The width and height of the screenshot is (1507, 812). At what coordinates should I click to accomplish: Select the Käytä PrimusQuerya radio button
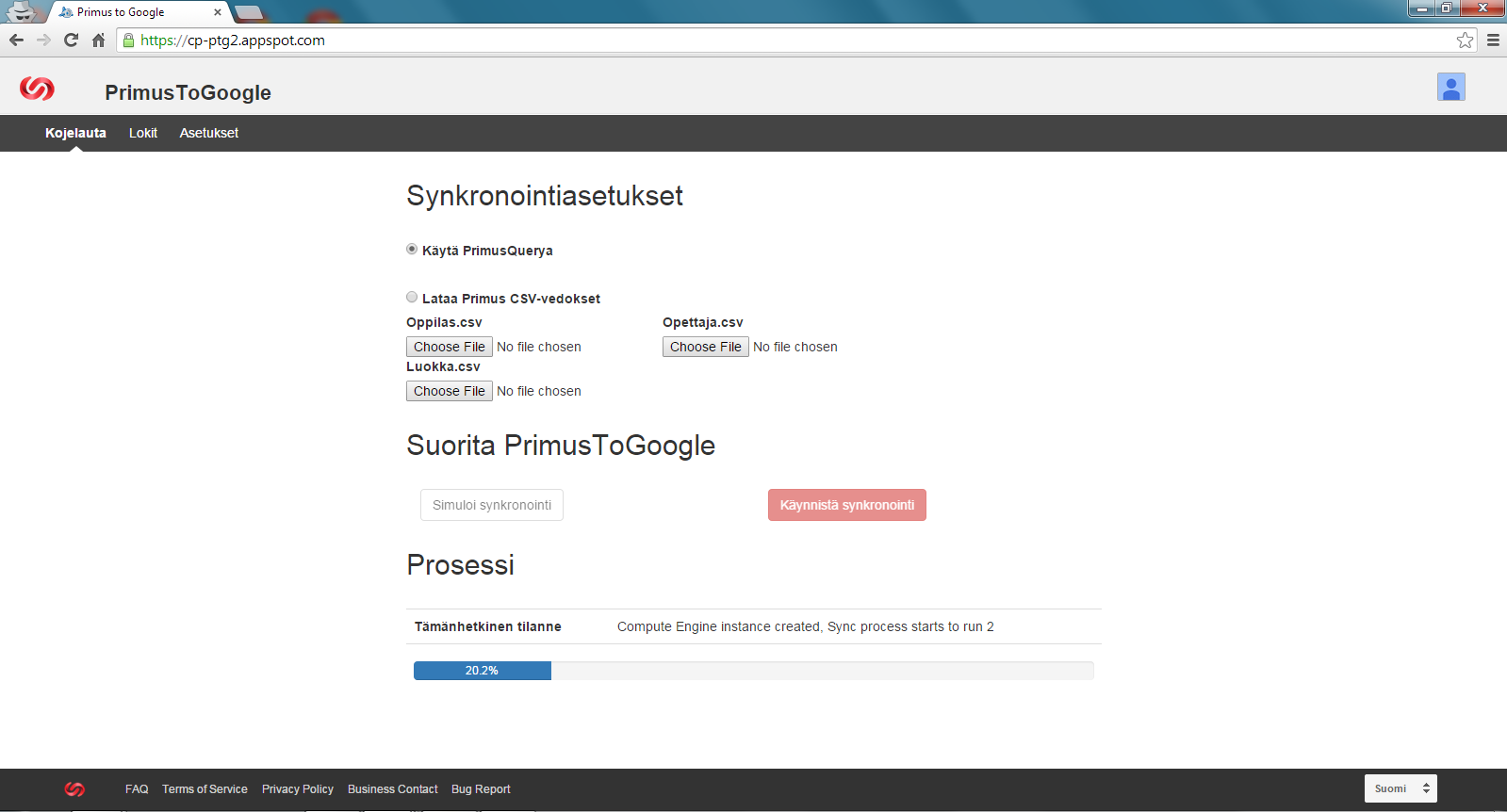point(412,250)
